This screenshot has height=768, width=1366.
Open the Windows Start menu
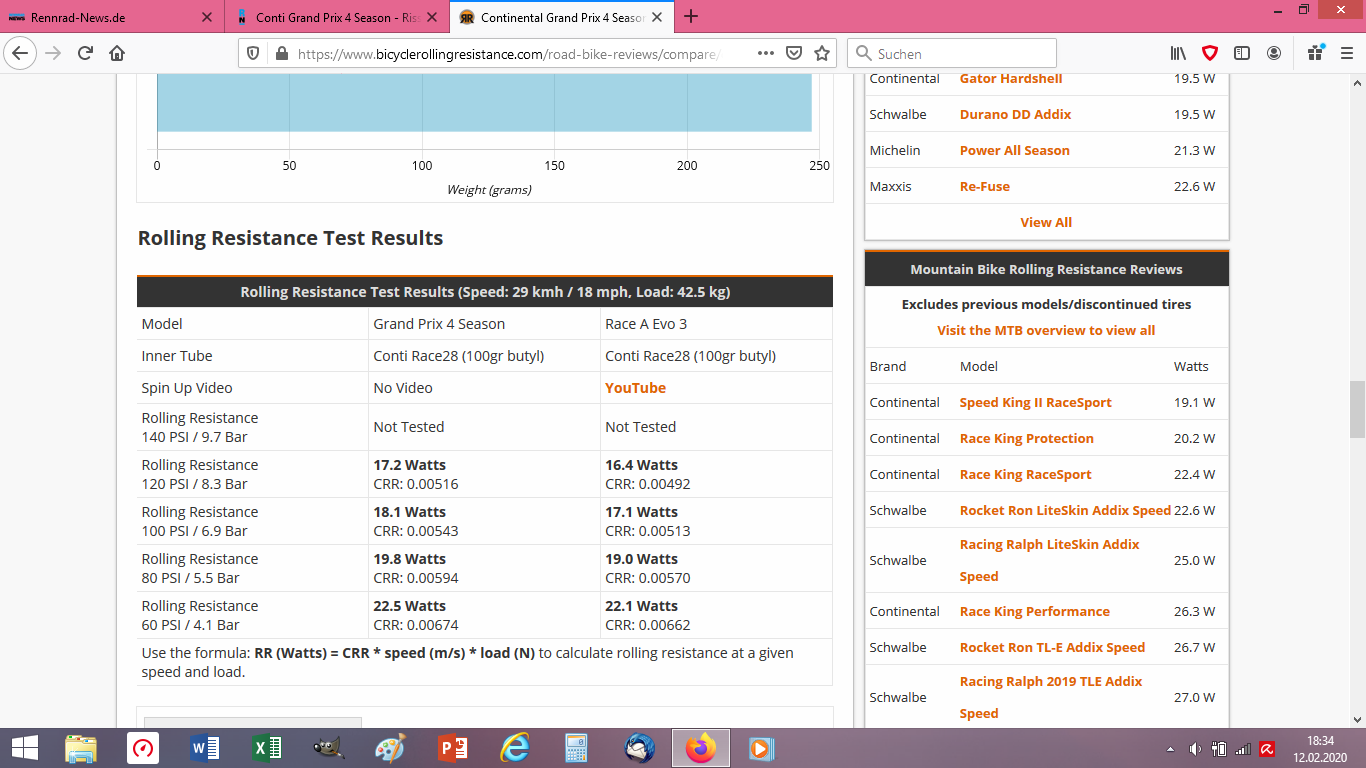[x=25, y=748]
